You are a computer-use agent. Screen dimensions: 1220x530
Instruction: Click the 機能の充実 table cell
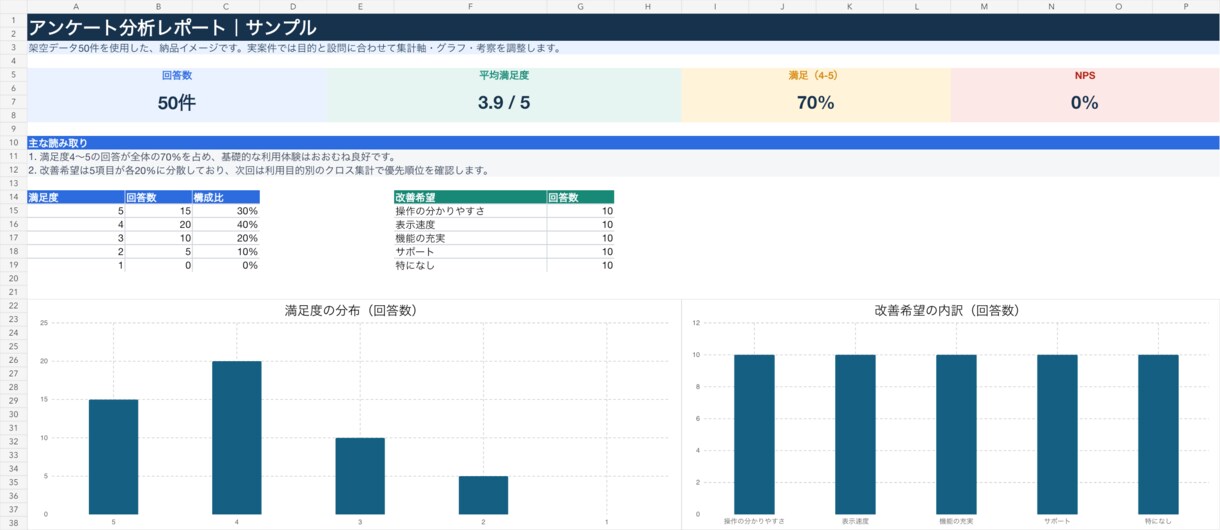click(x=470, y=238)
